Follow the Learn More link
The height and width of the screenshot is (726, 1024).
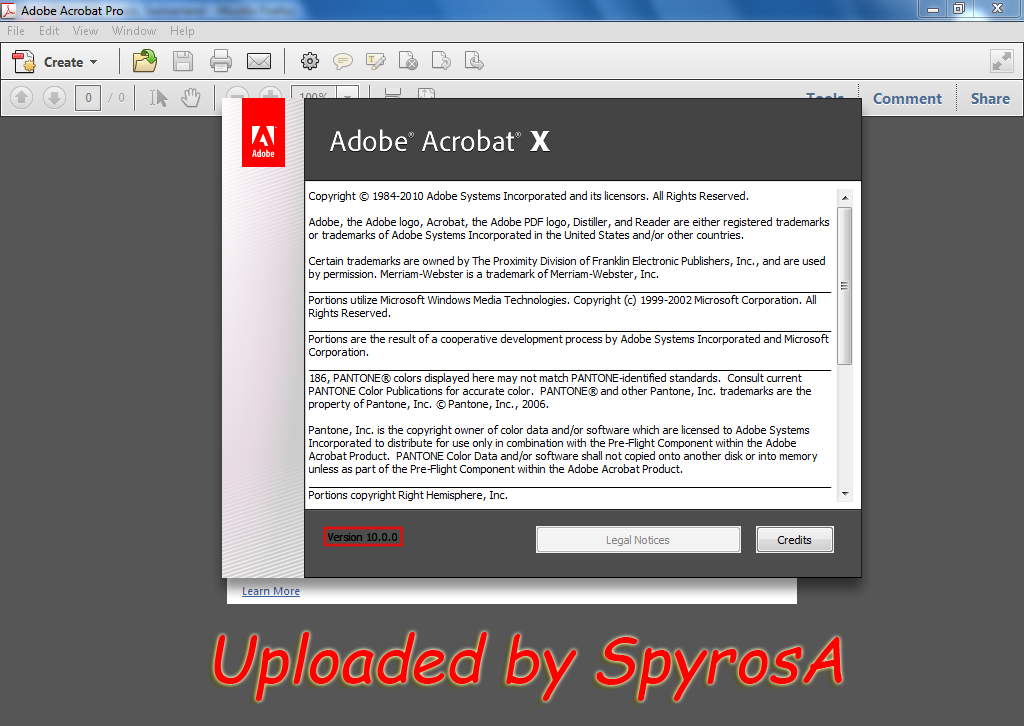(270, 591)
